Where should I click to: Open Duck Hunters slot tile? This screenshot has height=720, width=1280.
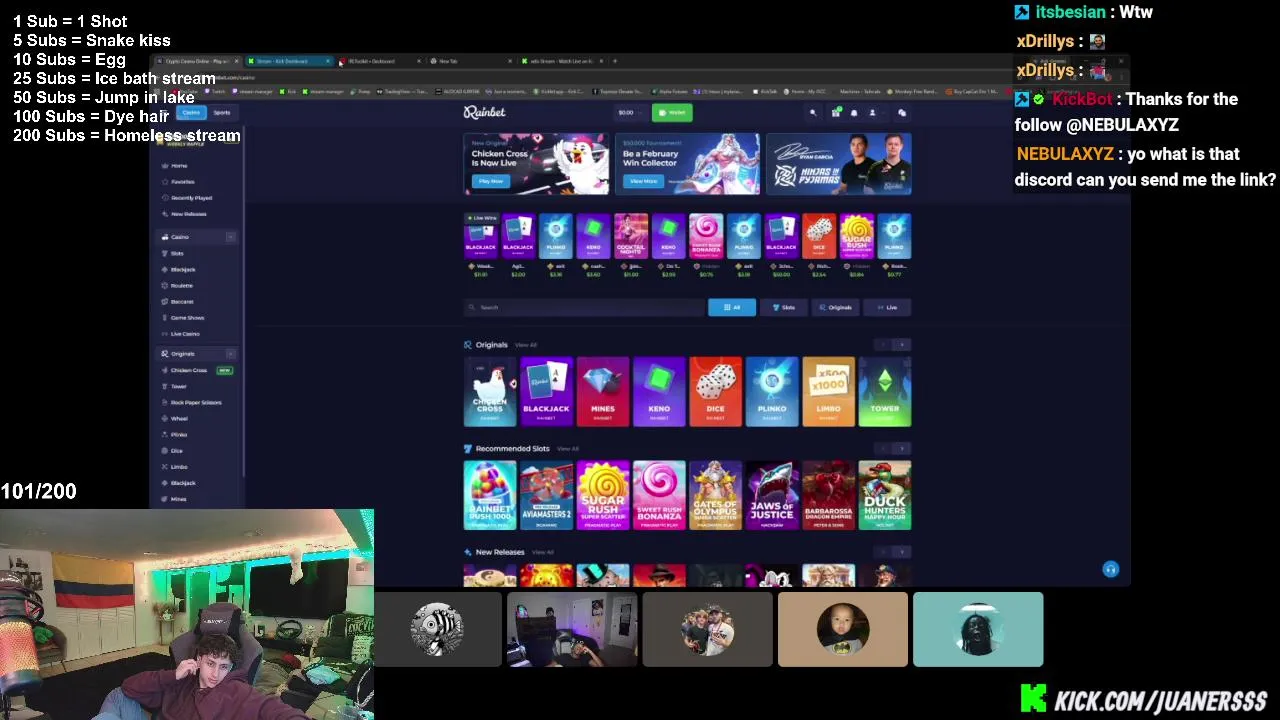coord(884,495)
